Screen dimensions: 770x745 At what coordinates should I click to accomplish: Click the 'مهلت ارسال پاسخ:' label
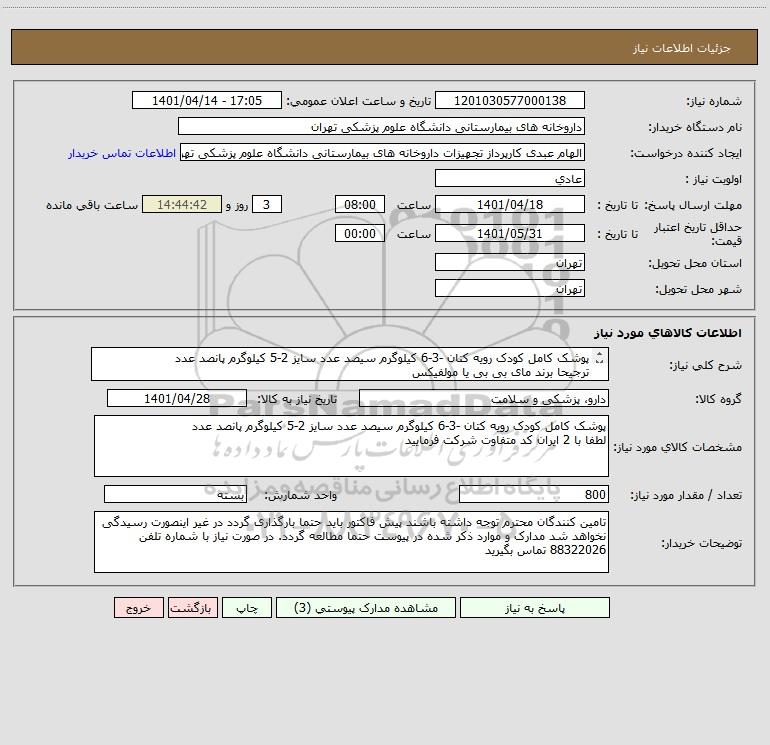[693, 205]
